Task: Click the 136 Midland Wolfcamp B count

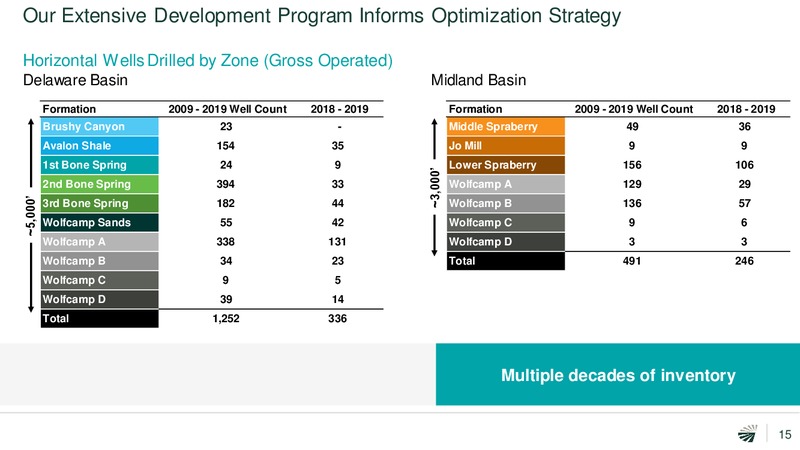Action: click(632, 204)
